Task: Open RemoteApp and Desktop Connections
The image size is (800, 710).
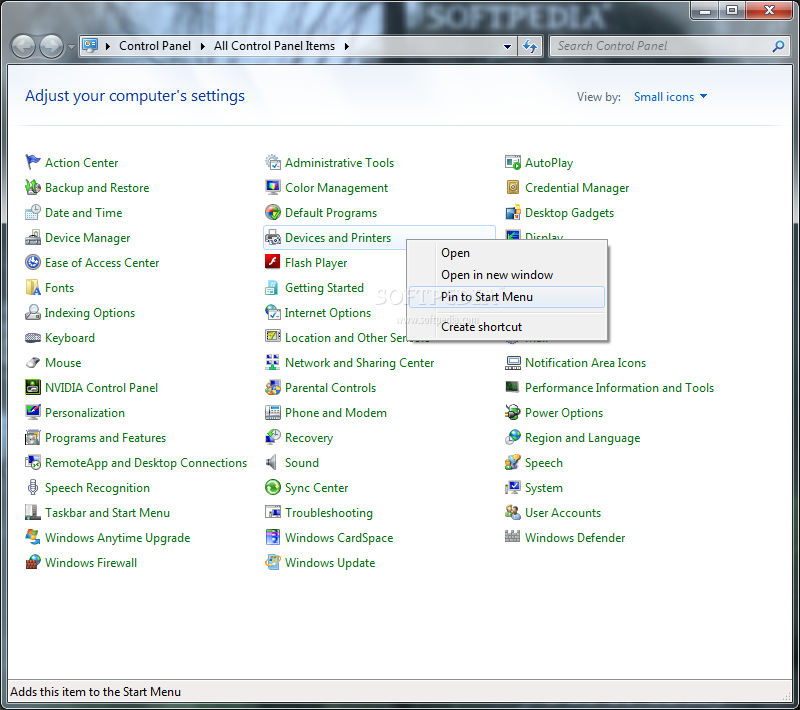Action: [146, 463]
